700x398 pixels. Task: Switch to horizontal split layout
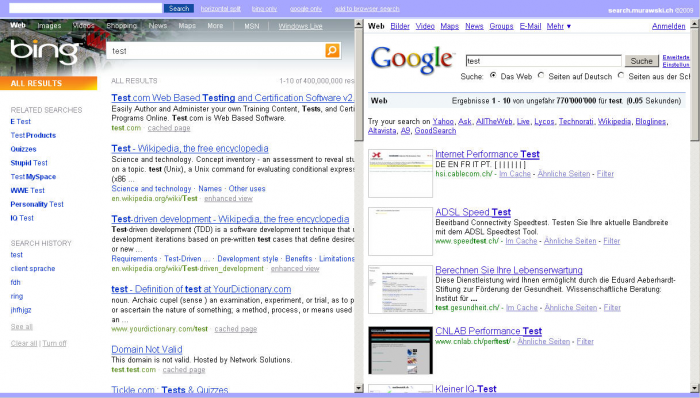coord(221,8)
